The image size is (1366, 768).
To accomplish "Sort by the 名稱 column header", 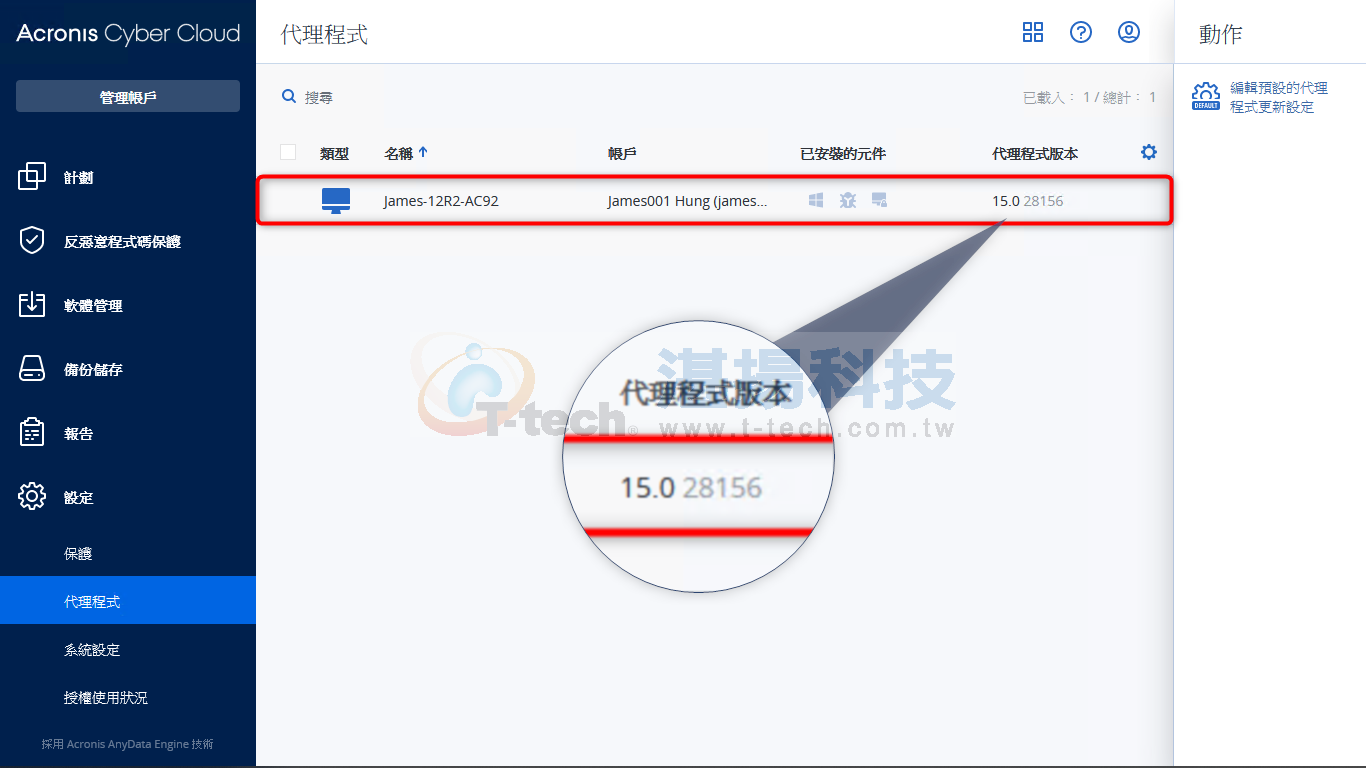I will [398, 153].
